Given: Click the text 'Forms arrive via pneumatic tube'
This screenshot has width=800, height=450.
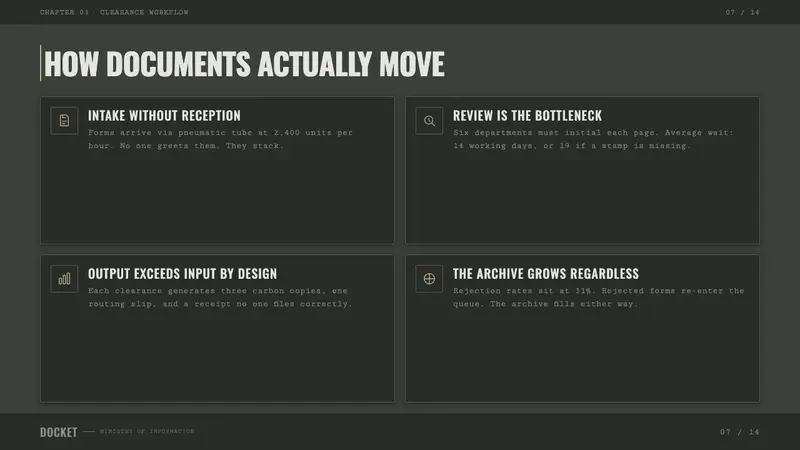Looking at the screenshot, I should [170, 133].
